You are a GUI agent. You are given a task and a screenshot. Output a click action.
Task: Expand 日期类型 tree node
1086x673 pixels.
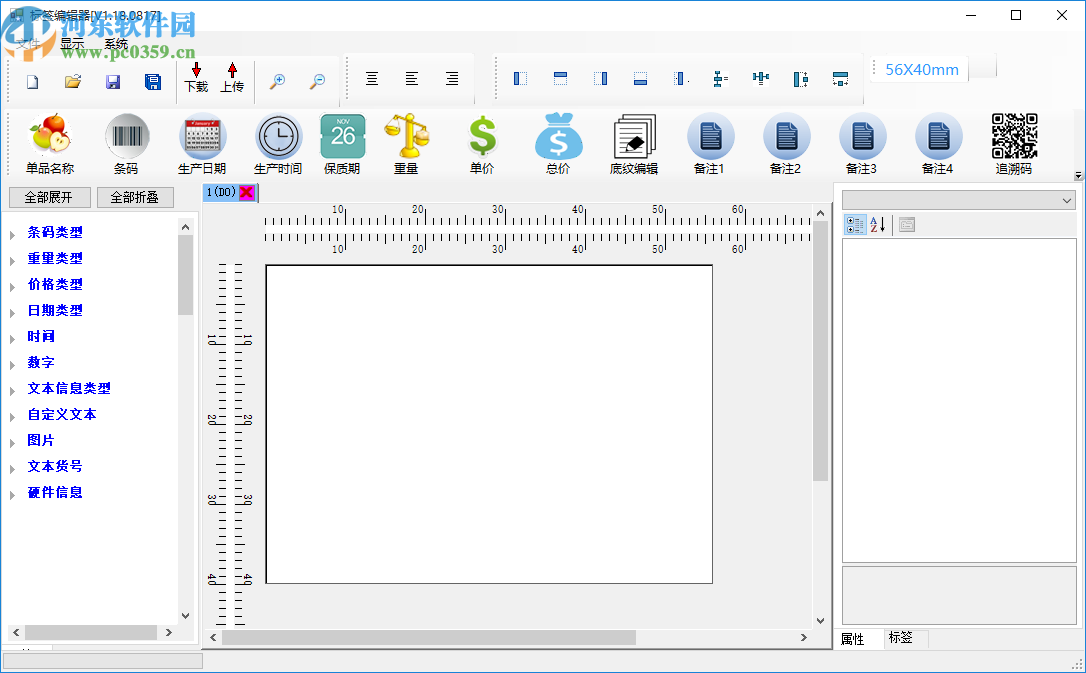click(12, 313)
